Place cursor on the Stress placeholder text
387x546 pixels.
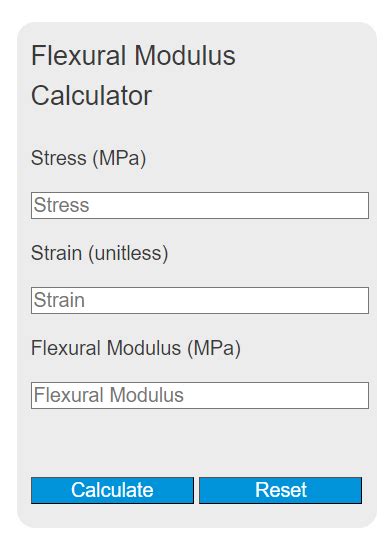[x=61, y=205]
